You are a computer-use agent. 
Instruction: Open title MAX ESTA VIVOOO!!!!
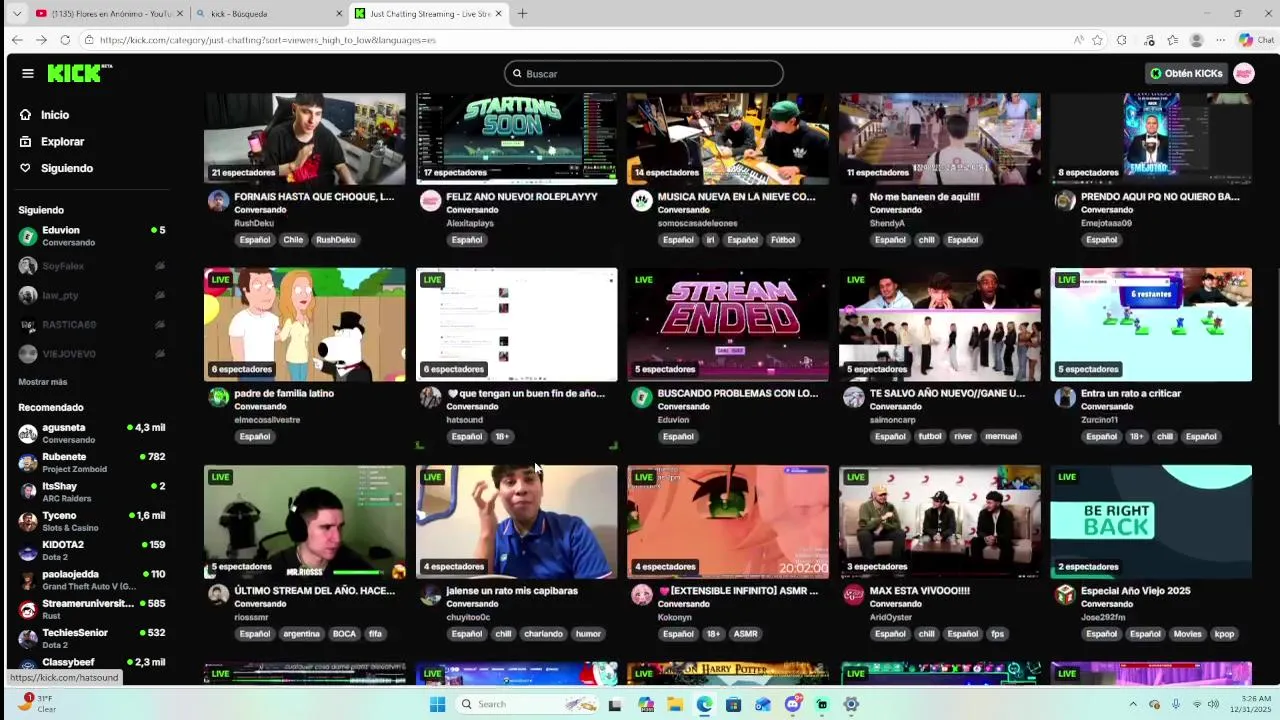(x=920, y=591)
